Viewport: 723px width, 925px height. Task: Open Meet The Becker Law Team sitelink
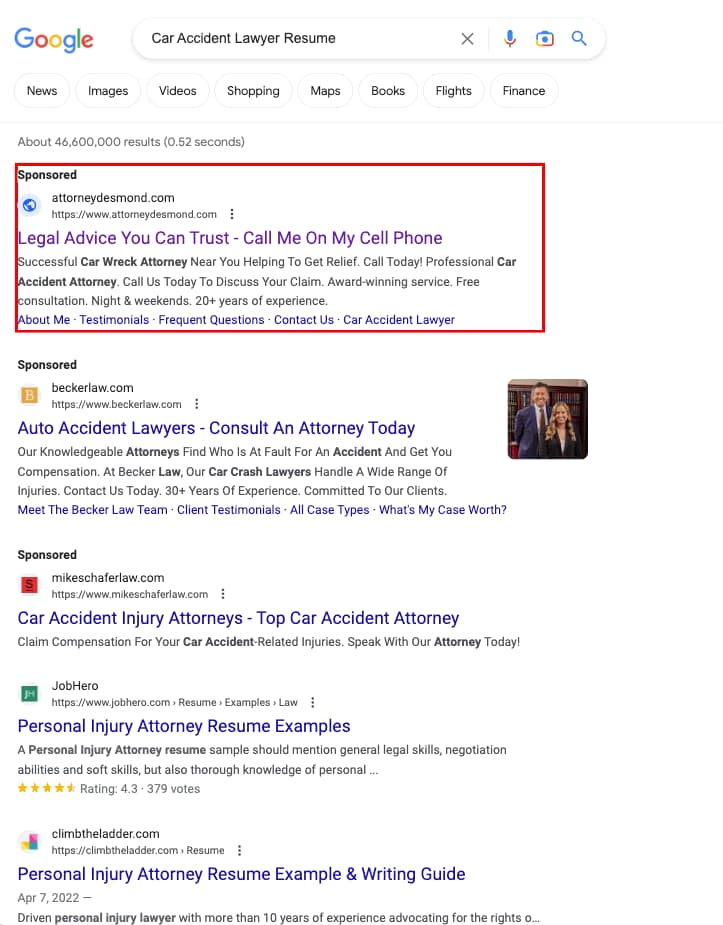coord(93,510)
